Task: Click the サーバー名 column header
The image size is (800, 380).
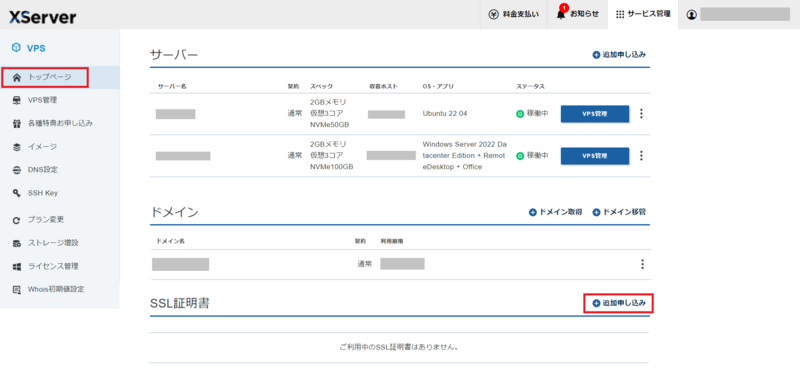Action: click(172, 86)
